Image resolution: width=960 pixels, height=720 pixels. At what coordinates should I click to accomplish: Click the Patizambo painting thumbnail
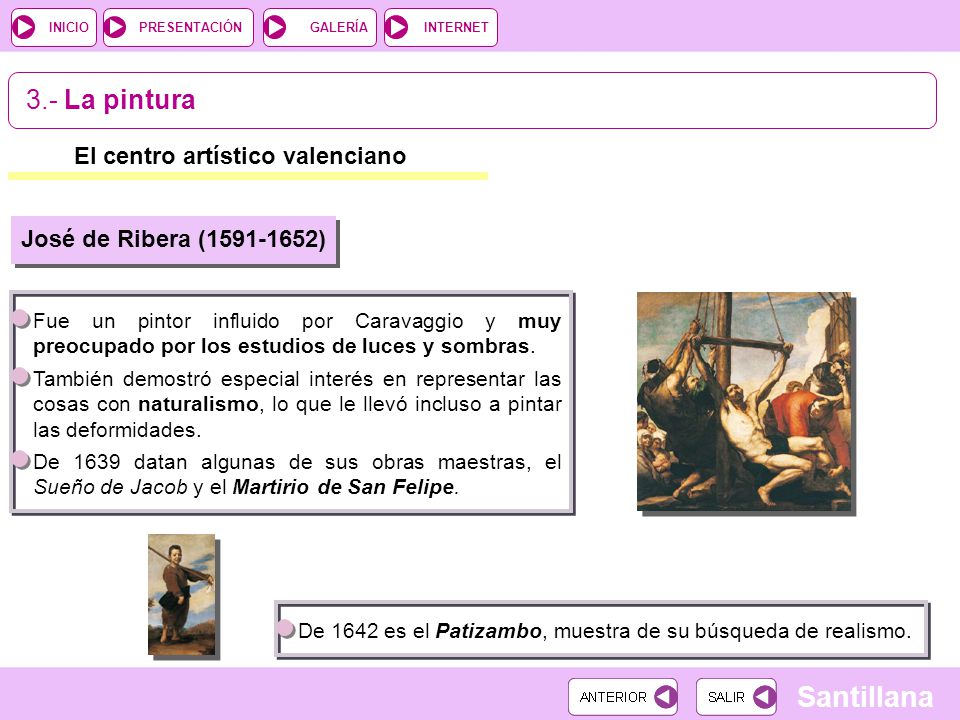pyautogui.click(x=182, y=594)
